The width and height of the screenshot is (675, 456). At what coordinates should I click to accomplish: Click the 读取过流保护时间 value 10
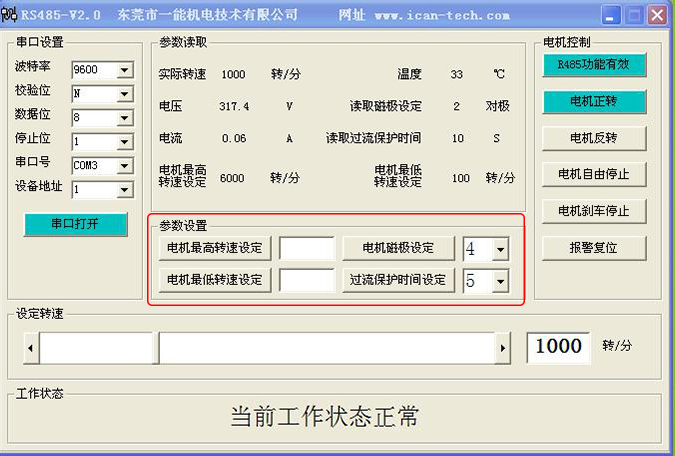pyautogui.click(x=458, y=139)
